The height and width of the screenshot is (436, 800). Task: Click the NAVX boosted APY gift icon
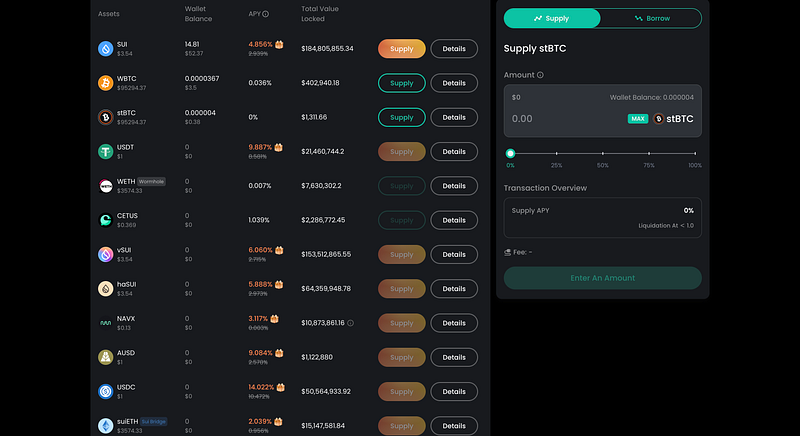tap(274, 319)
